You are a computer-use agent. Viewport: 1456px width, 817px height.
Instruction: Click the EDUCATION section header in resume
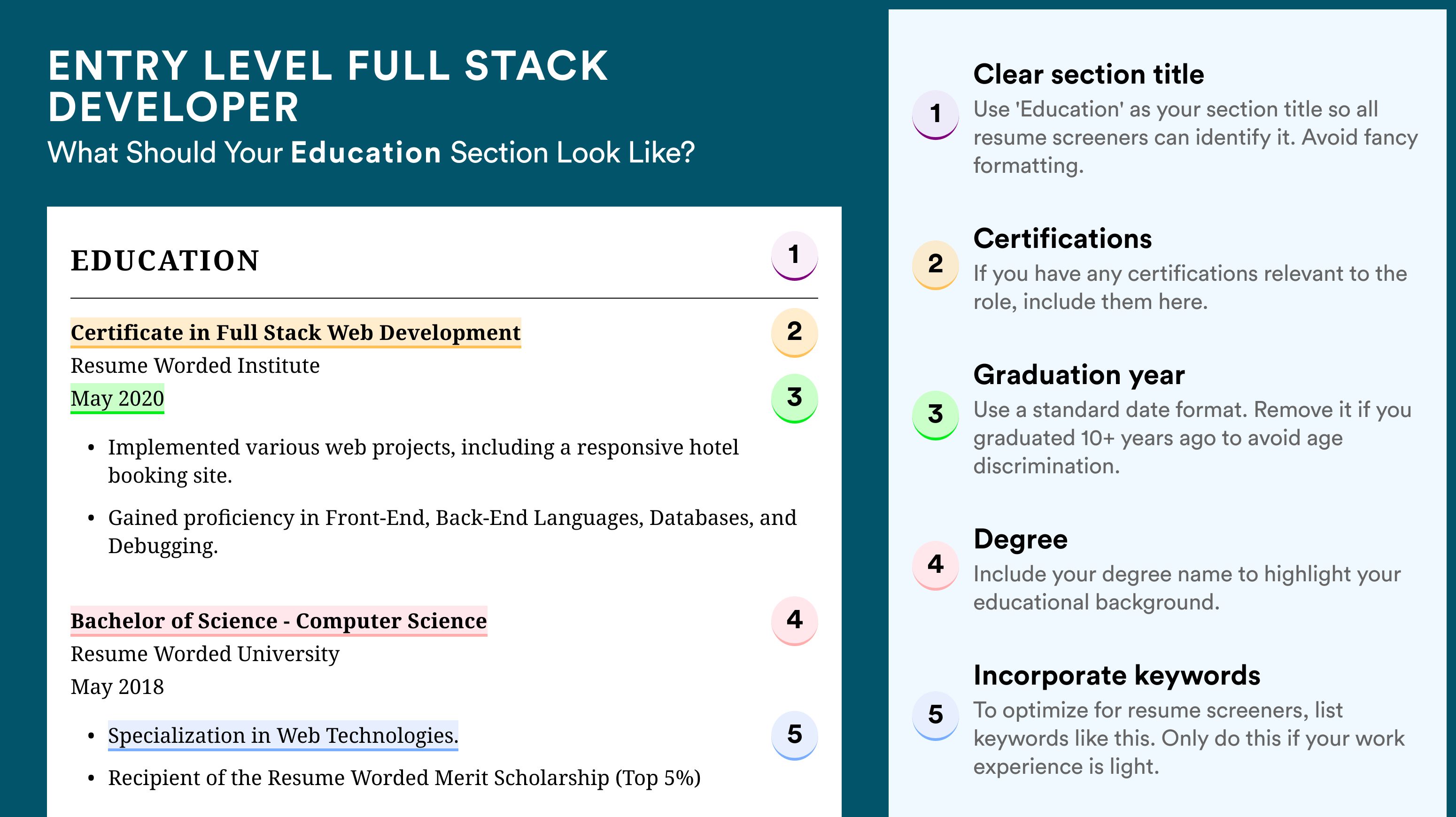pyautogui.click(x=165, y=261)
